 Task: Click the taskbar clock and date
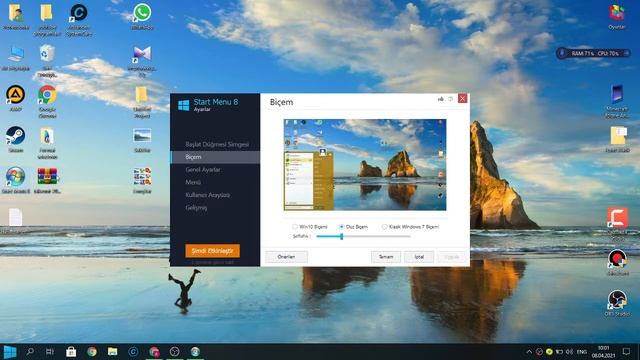pyautogui.click(x=603, y=351)
